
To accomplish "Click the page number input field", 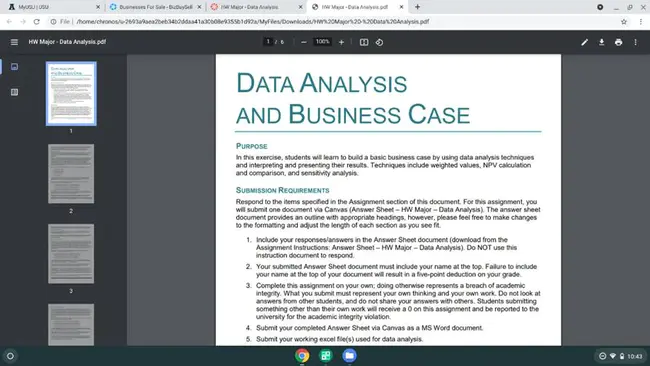I will pyautogui.click(x=268, y=41).
